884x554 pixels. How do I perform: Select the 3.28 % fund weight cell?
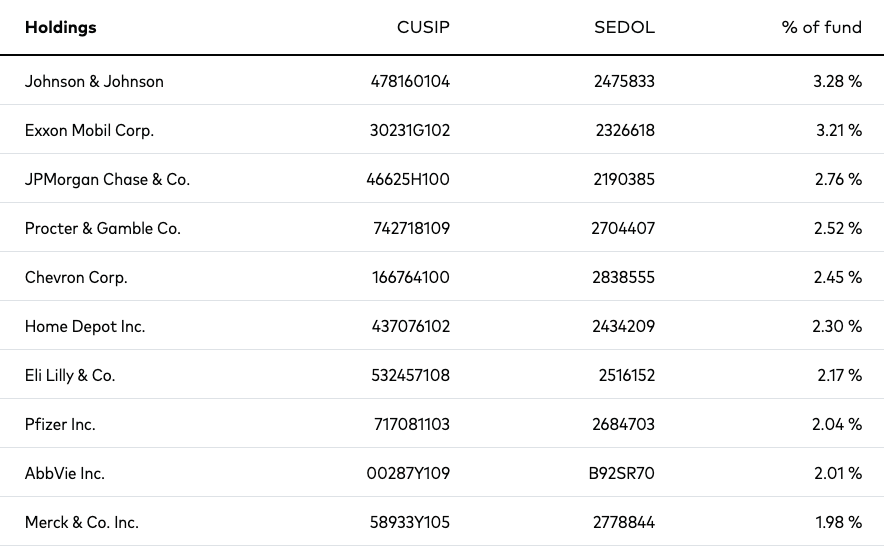(x=837, y=81)
